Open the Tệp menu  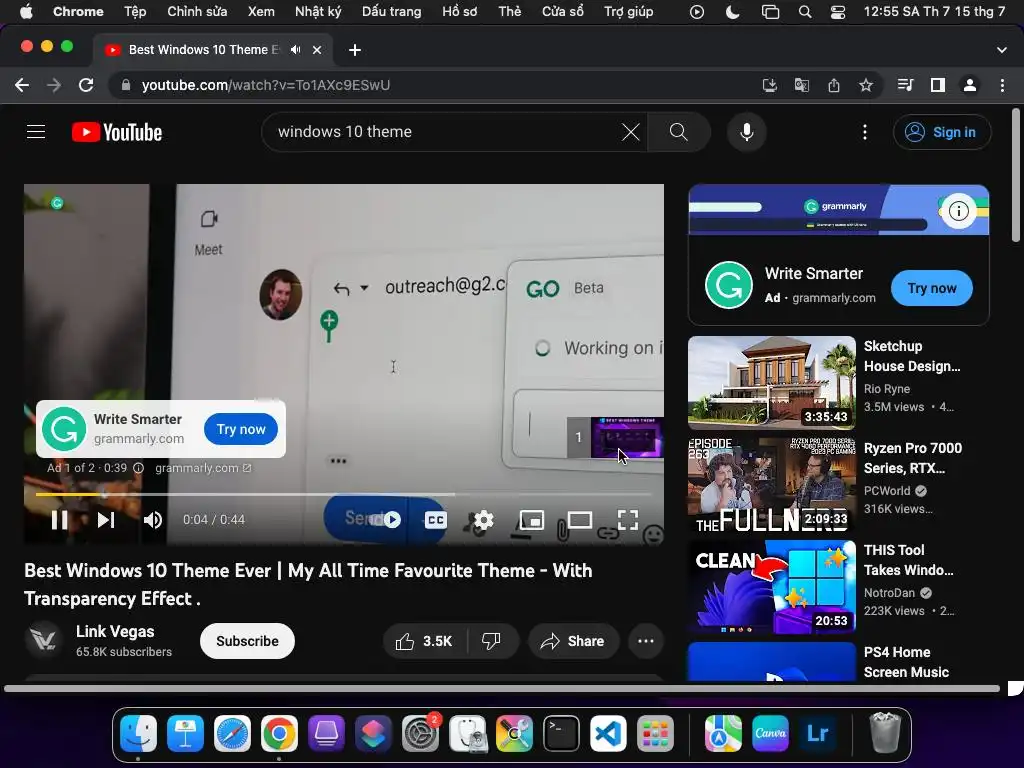point(135,11)
